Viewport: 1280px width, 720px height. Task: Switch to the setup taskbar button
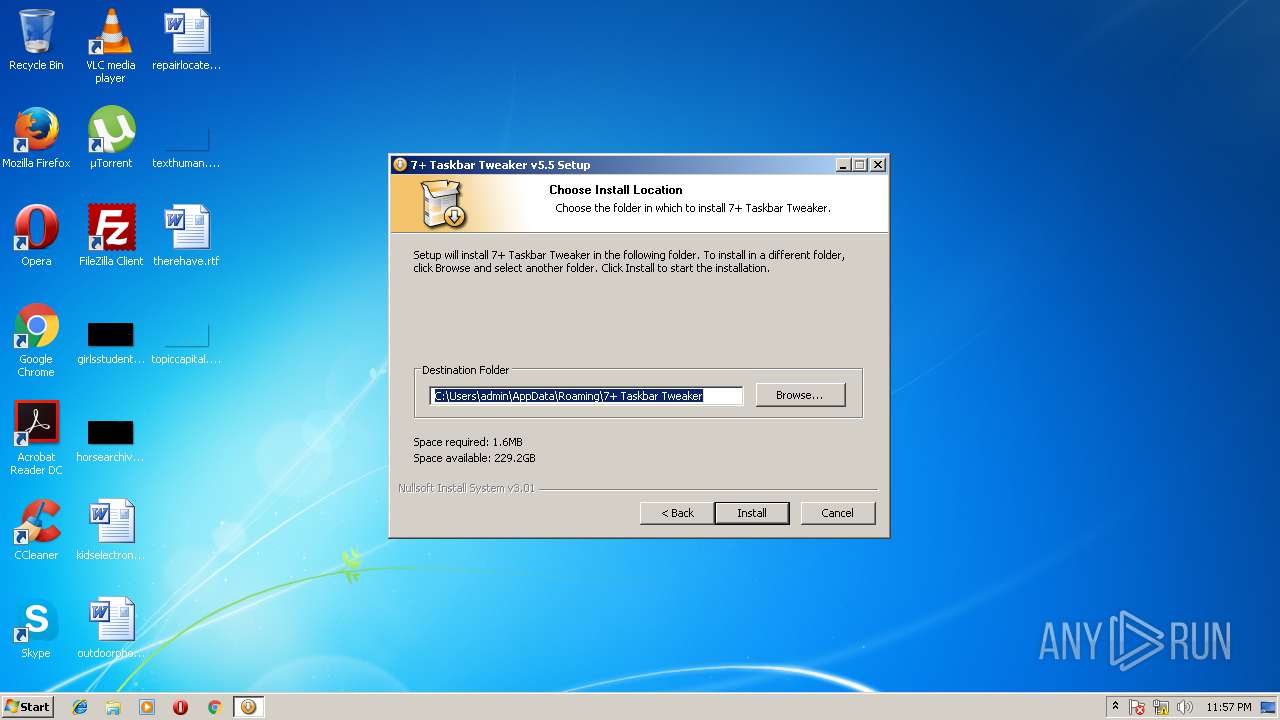click(248, 707)
